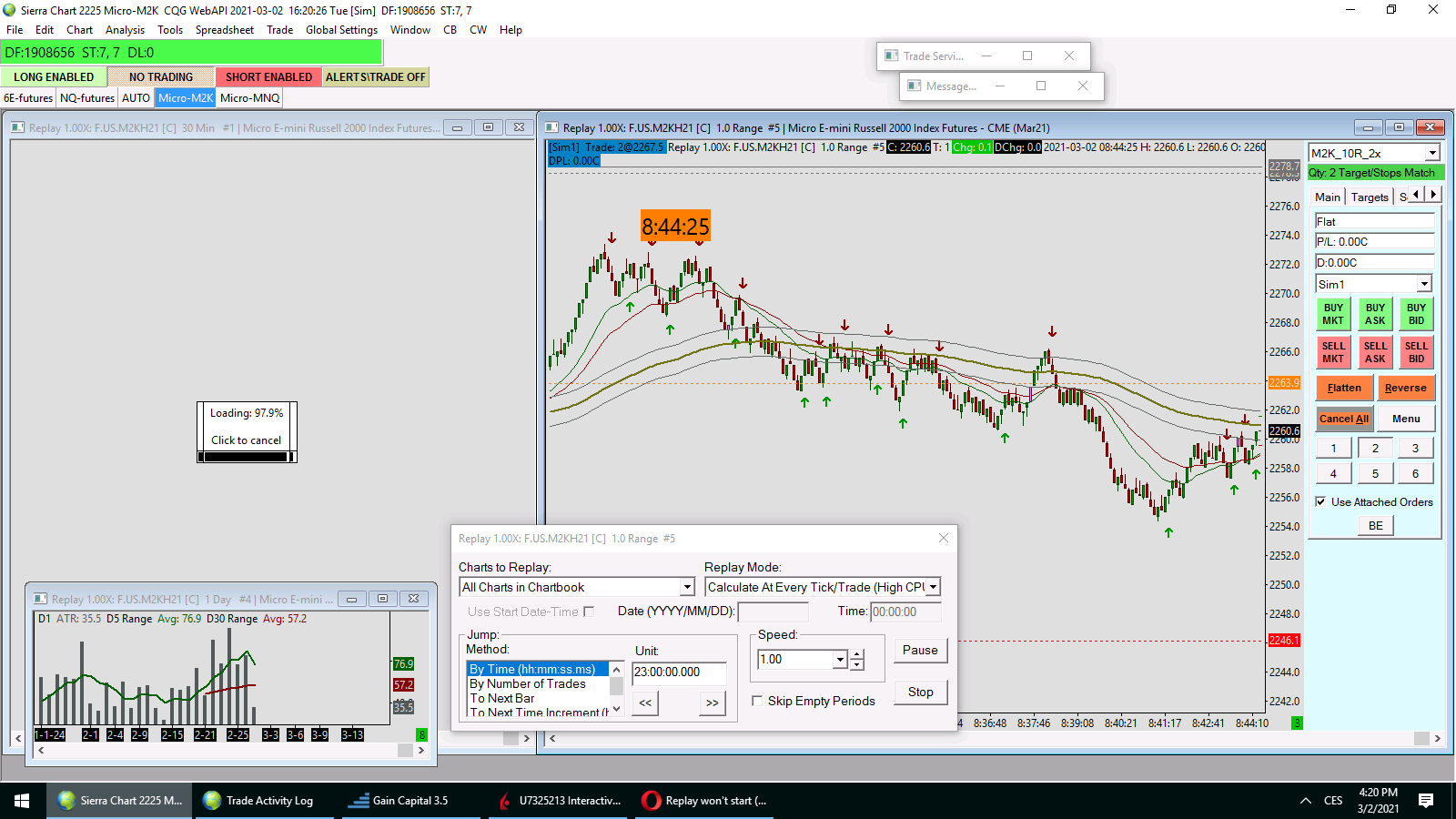This screenshot has width=1456, height=819.
Task: Toggle the SHORT ENABLED status button
Action: (268, 77)
